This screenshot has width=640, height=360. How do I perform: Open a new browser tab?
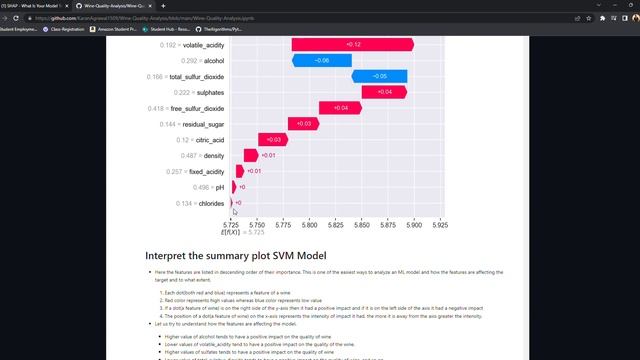[163, 6]
